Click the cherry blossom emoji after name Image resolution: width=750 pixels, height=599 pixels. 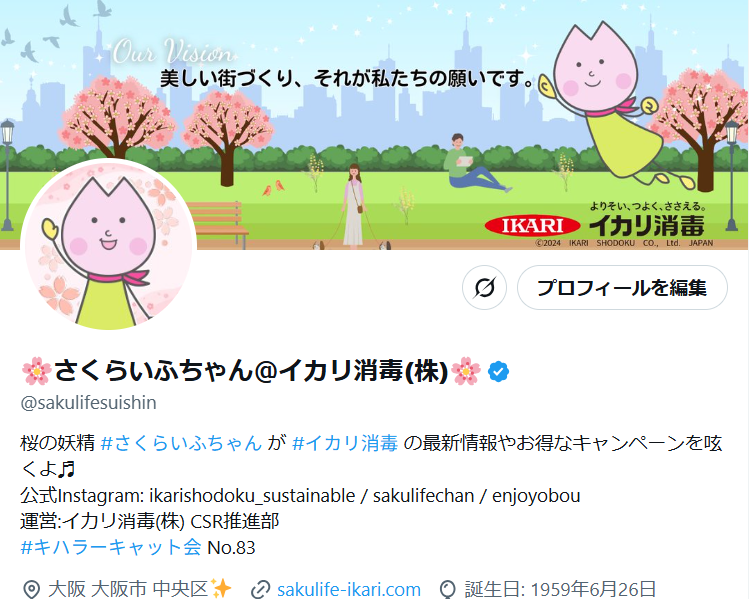pos(466,371)
